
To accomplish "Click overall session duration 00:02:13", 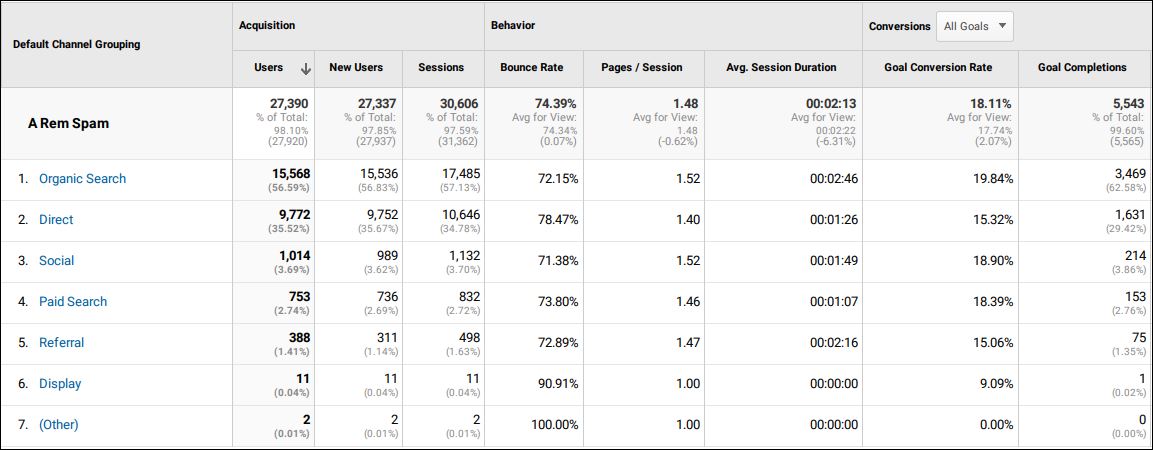I will (x=832, y=104).
